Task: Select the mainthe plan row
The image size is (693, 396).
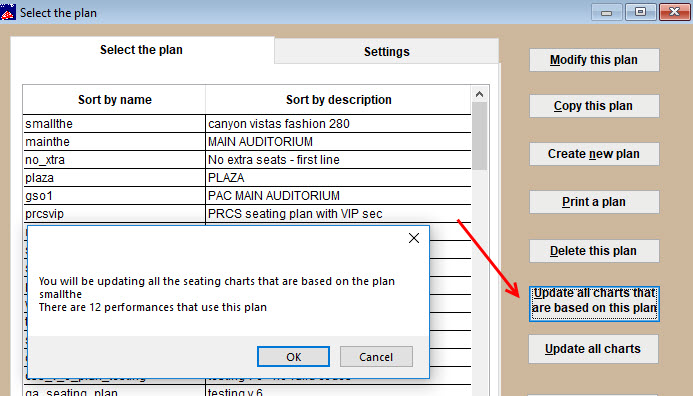Action: (x=247, y=142)
